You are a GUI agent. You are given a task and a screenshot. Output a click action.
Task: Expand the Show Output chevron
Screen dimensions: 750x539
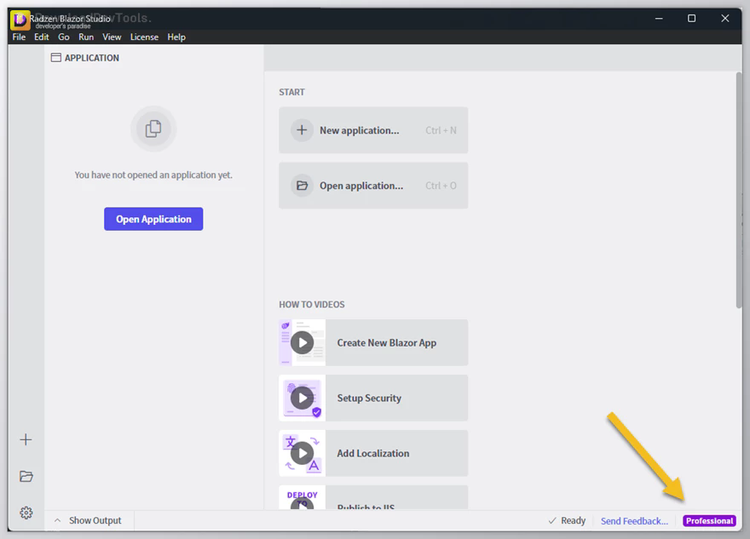57,520
